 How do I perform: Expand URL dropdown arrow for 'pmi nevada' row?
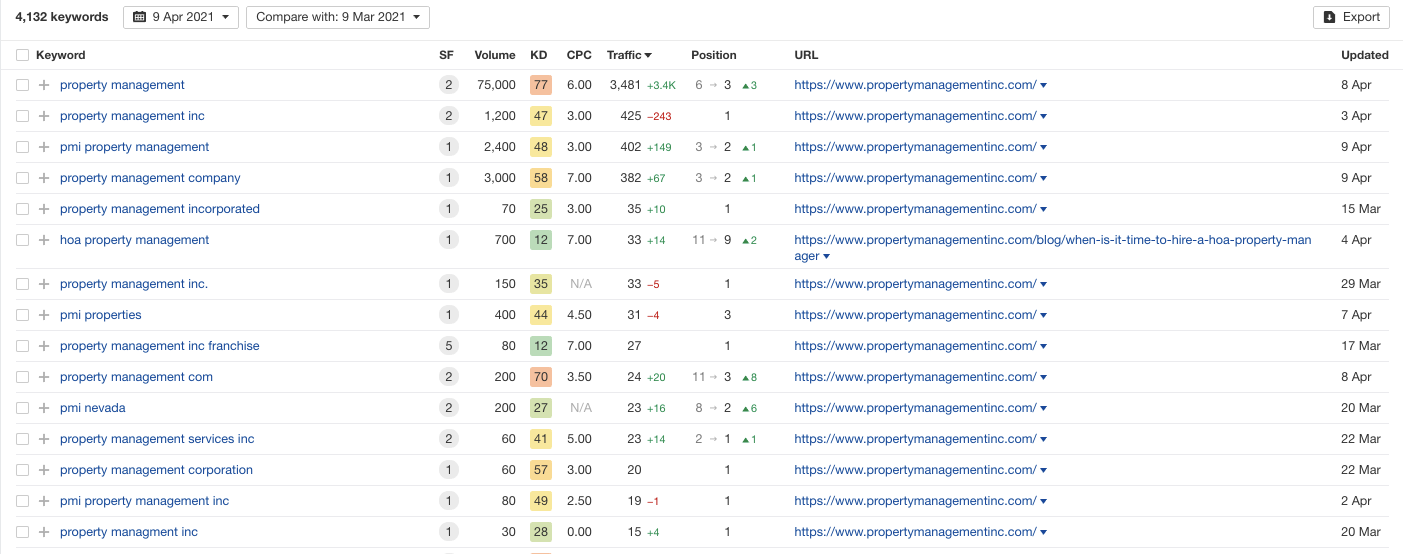pos(1044,409)
